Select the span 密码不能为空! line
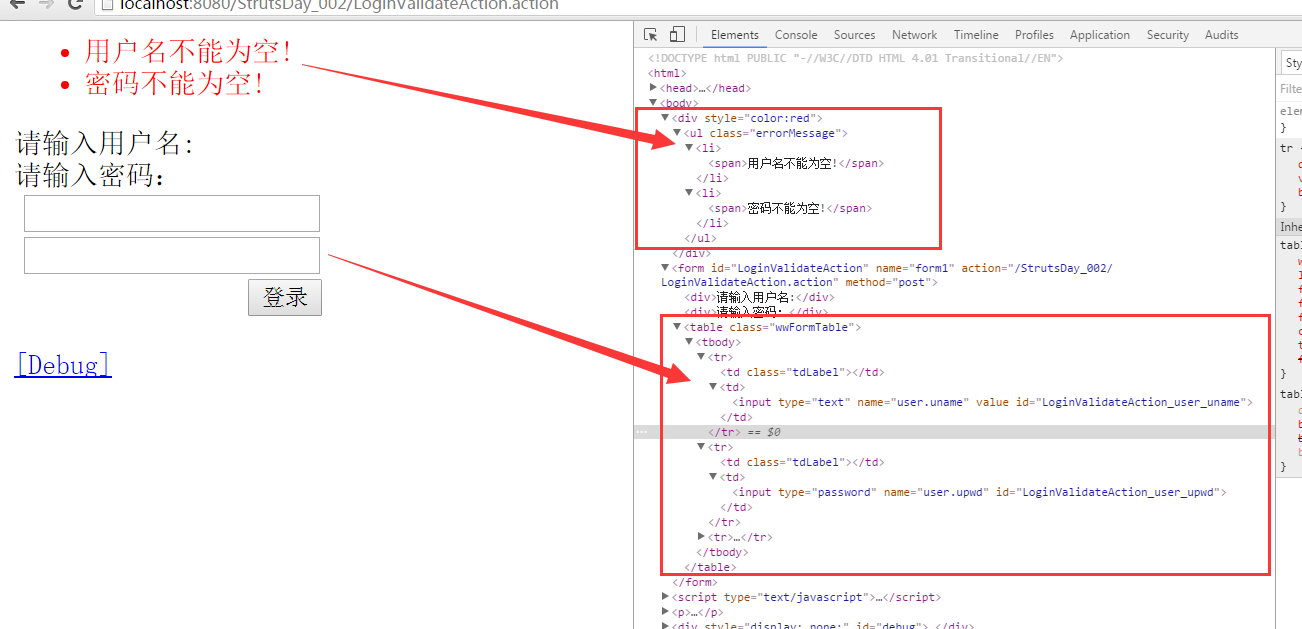This screenshot has height=629, width=1302. coord(790,208)
